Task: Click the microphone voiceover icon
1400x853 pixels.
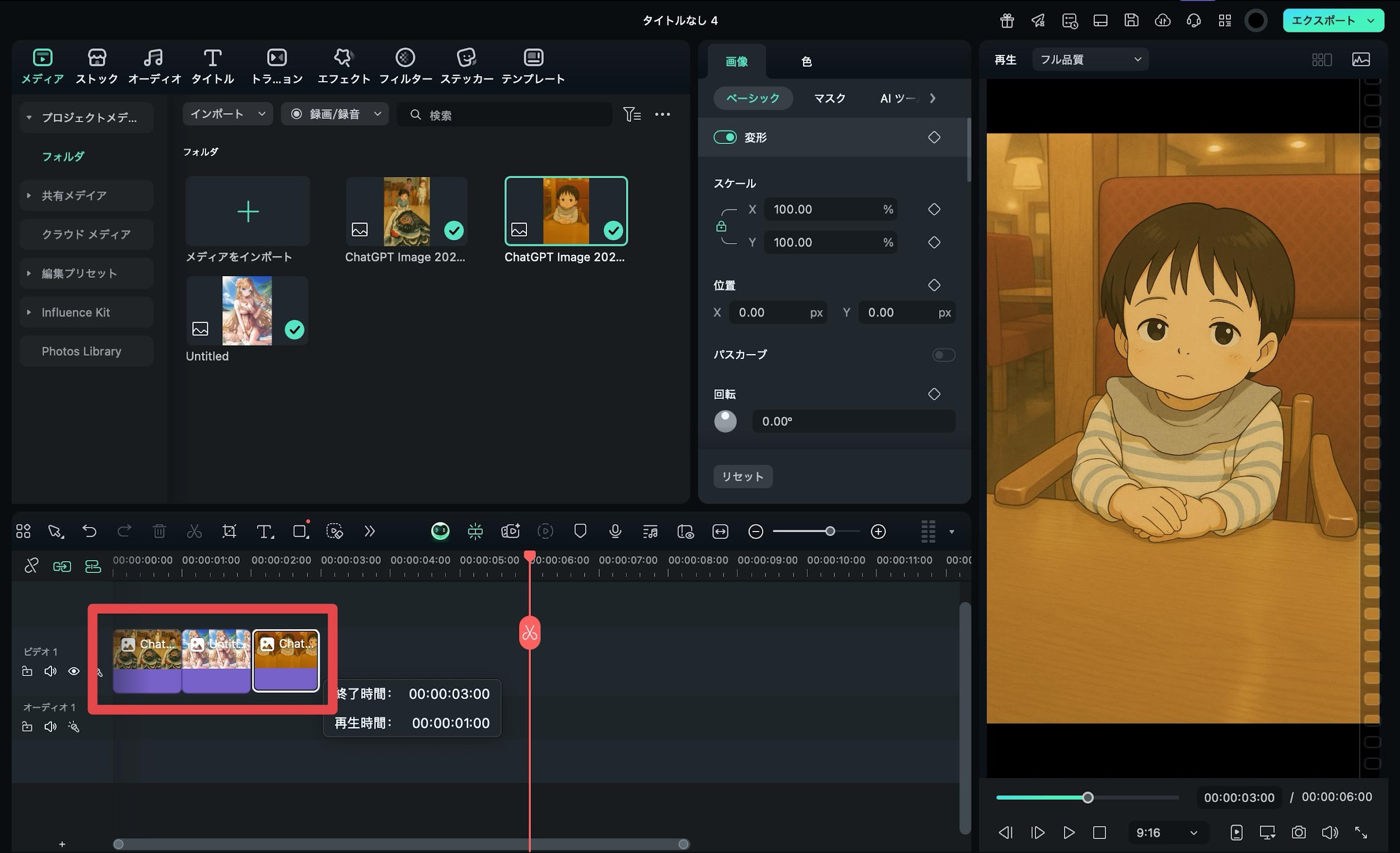Action: (x=615, y=532)
